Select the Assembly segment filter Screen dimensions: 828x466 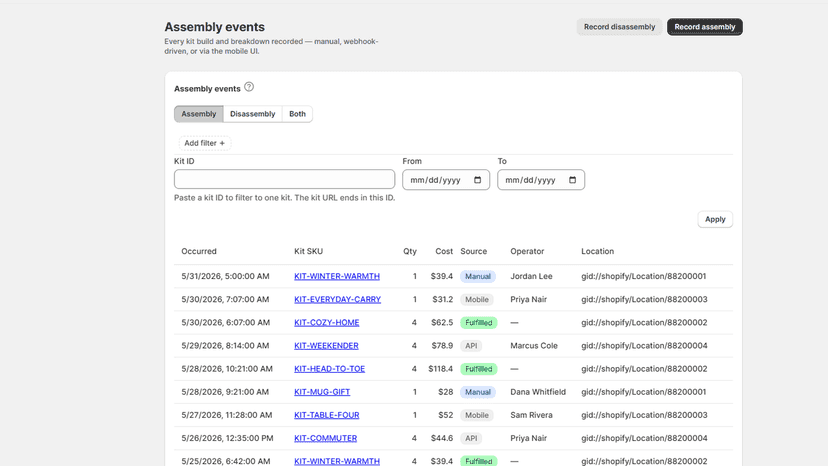click(x=199, y=114)
